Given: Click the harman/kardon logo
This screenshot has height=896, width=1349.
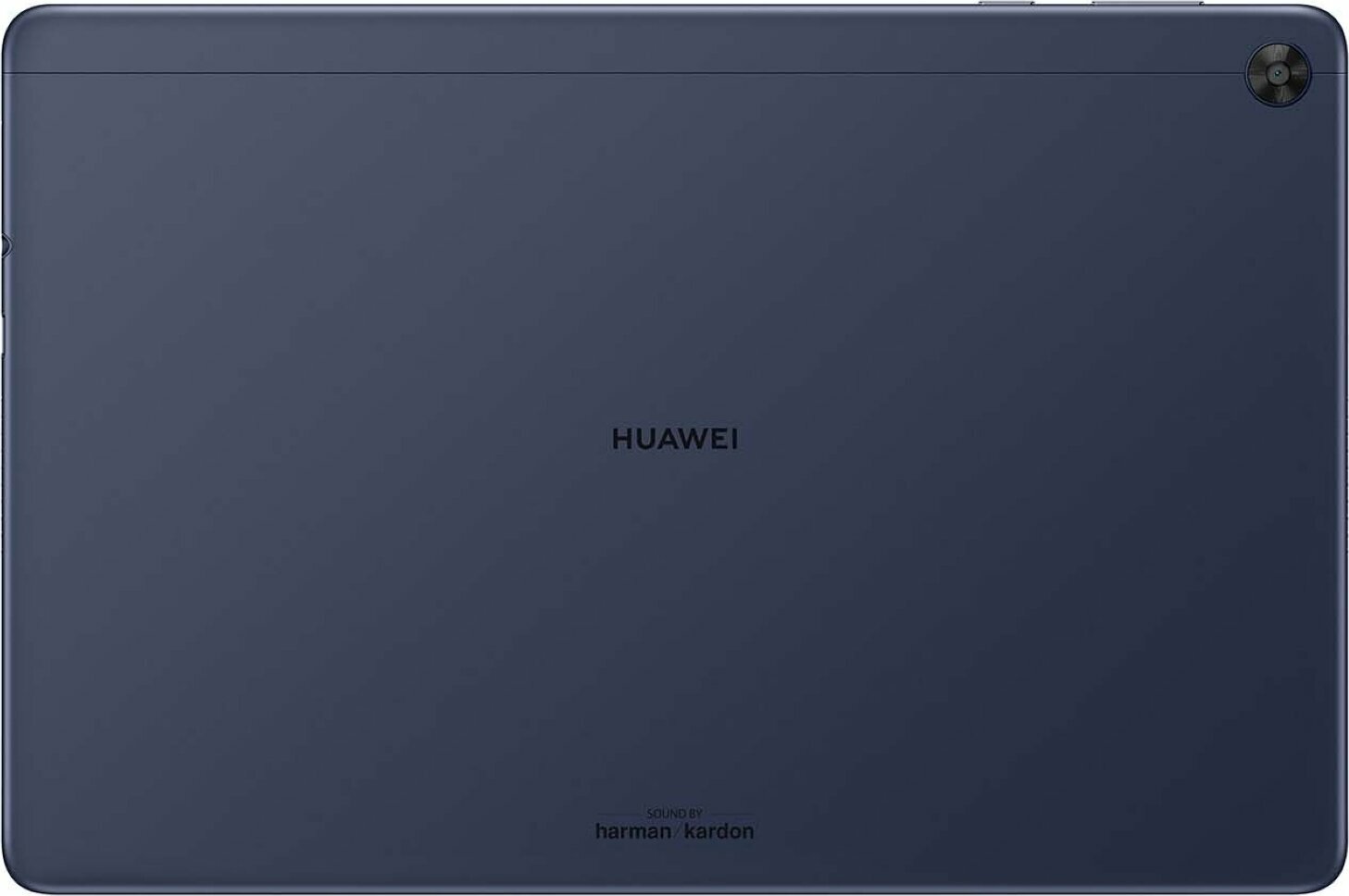Looking at the screenshot, I should coord(674,831).
